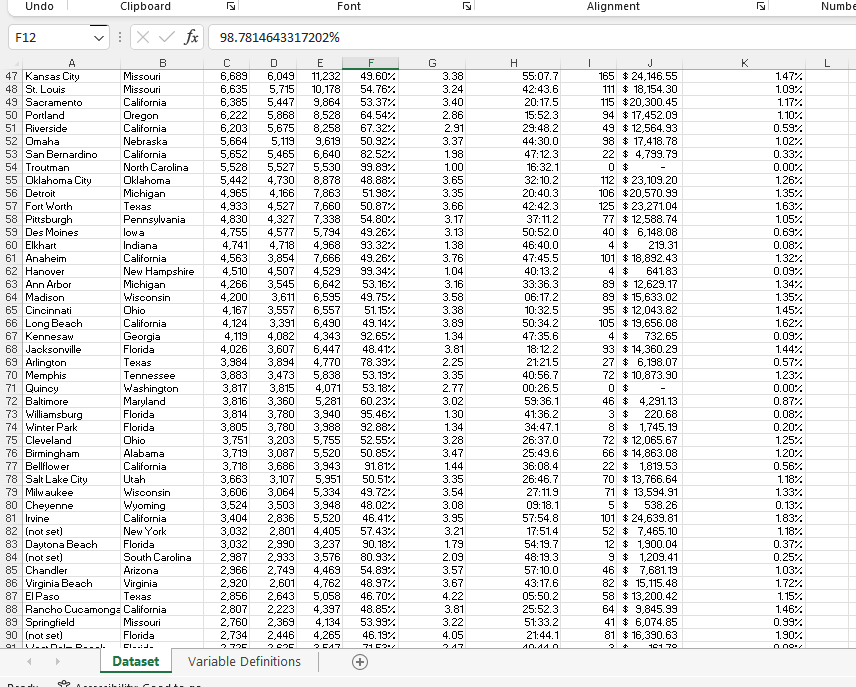Click the Accessibility checker icon in status bar
856x687 pixels.
click(62, 683)
